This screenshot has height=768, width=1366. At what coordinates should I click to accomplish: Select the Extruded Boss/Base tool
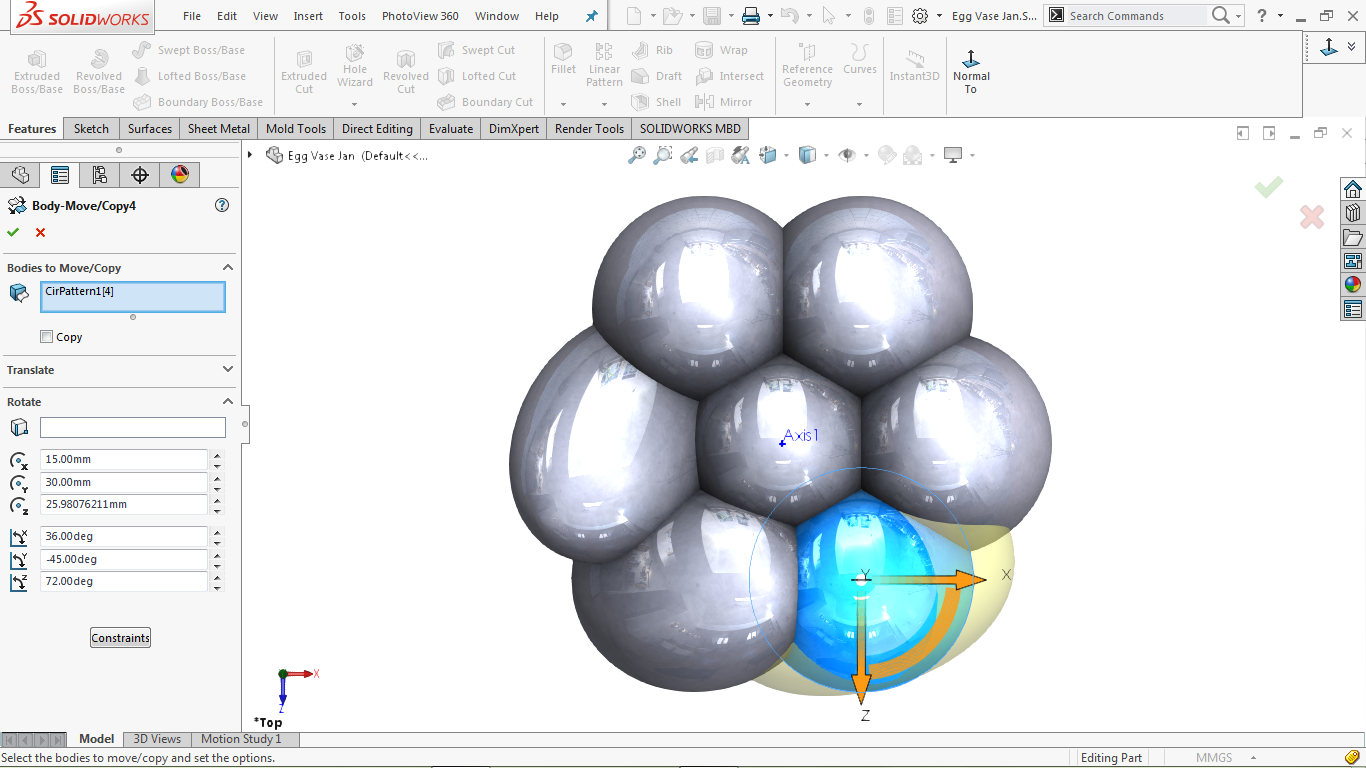pyautogui.click(x=36, y=70)
